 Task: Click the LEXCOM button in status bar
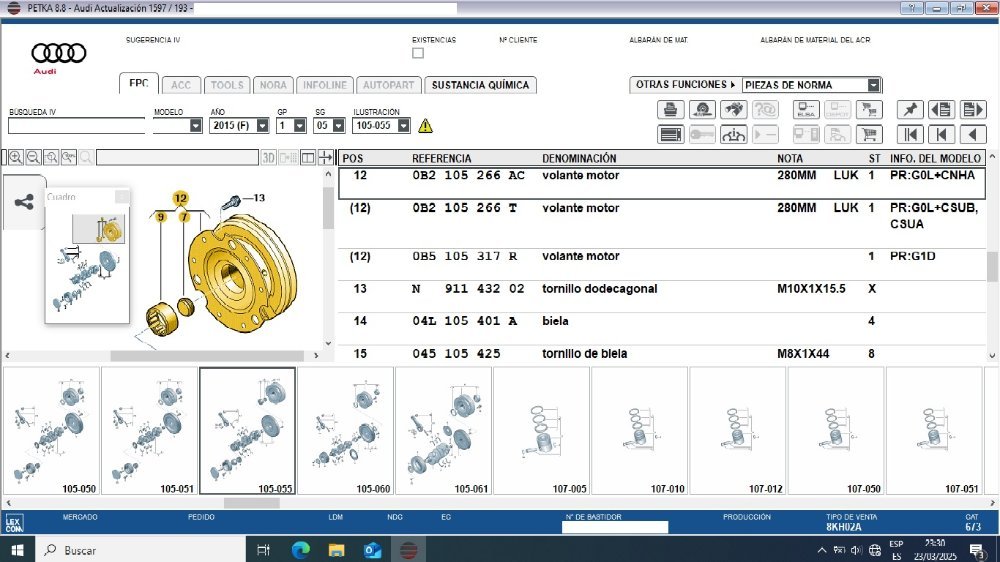pyautogui.click(x=14, y=524)
